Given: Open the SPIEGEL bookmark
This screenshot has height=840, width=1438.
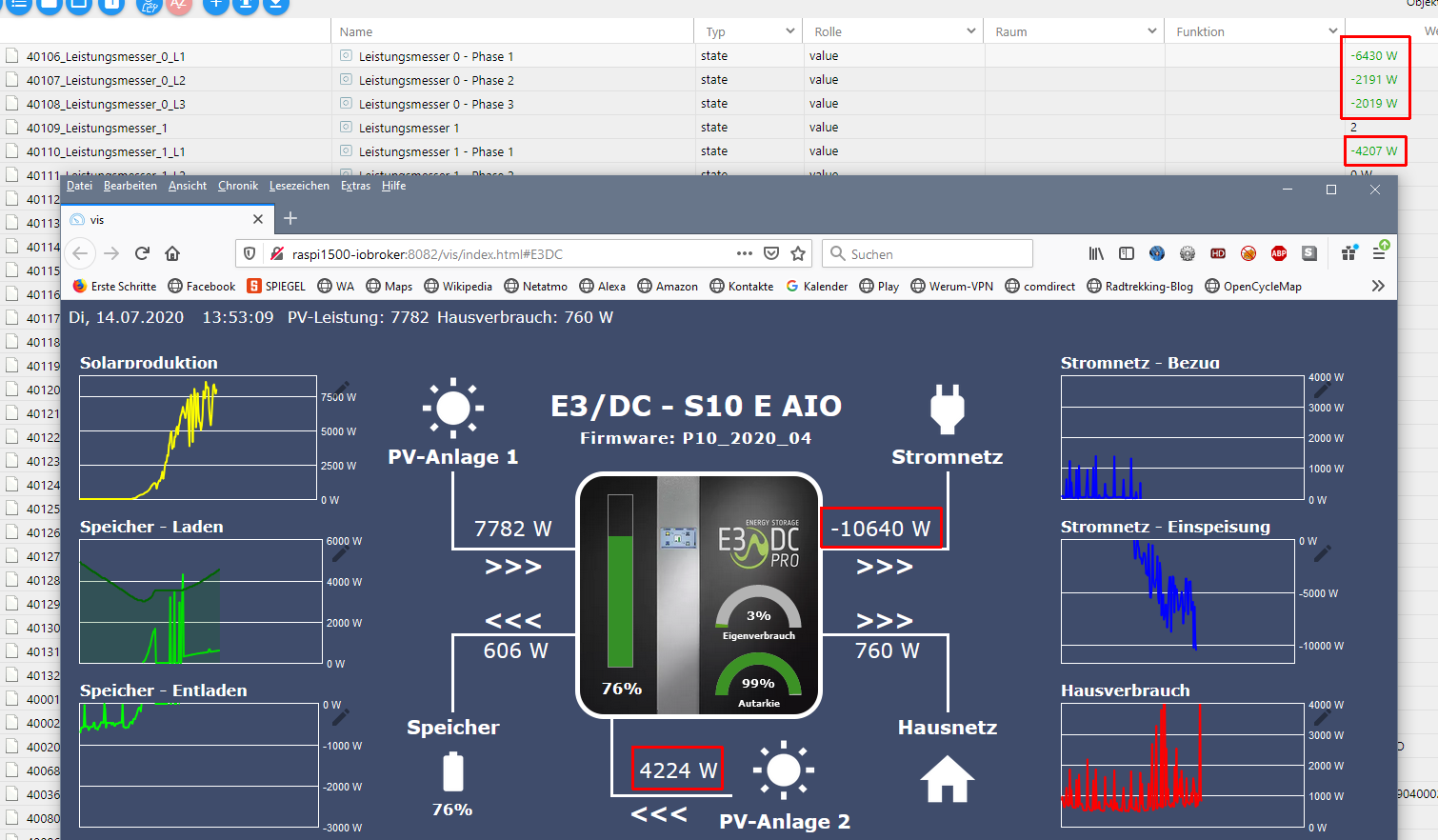Looking at the screenshot, I should (x=276, y=286).
